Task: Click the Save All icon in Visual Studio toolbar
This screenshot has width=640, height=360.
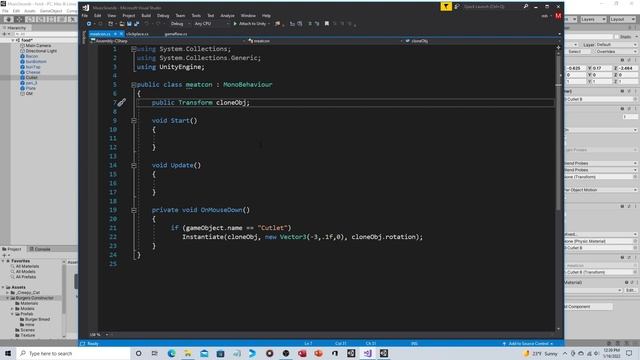Action: point(136,24)
